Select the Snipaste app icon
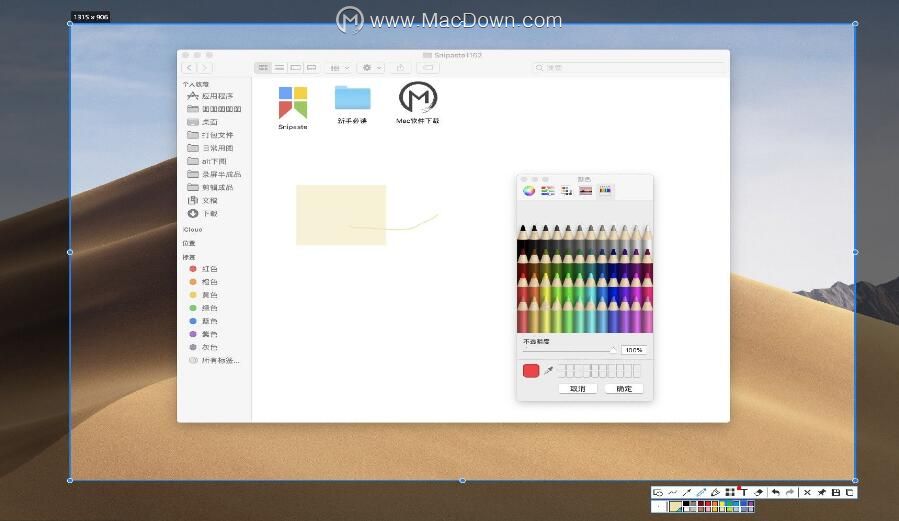This screenshot has width=899, height=521. click(293, 108)
